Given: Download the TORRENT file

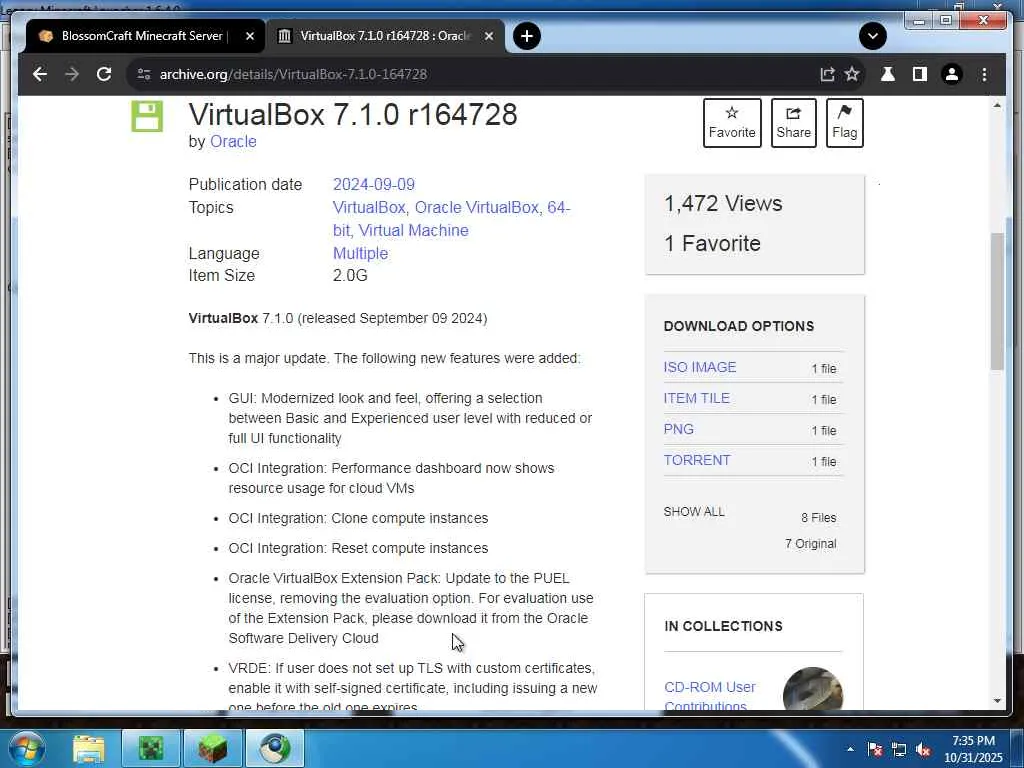Looking at the screenshot, I should [x=697, y=460].
